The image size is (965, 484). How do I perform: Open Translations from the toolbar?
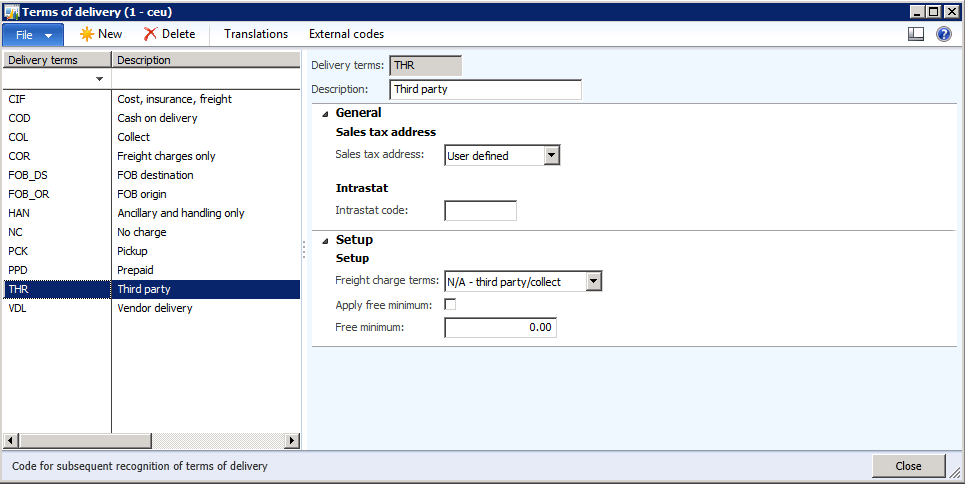(256, 34)
